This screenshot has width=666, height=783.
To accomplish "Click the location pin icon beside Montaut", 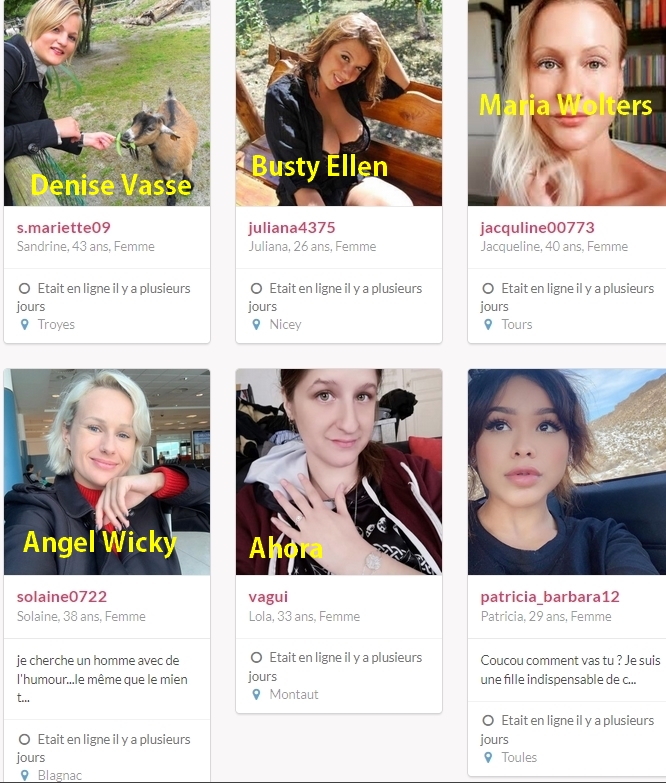I will (256, 695).
